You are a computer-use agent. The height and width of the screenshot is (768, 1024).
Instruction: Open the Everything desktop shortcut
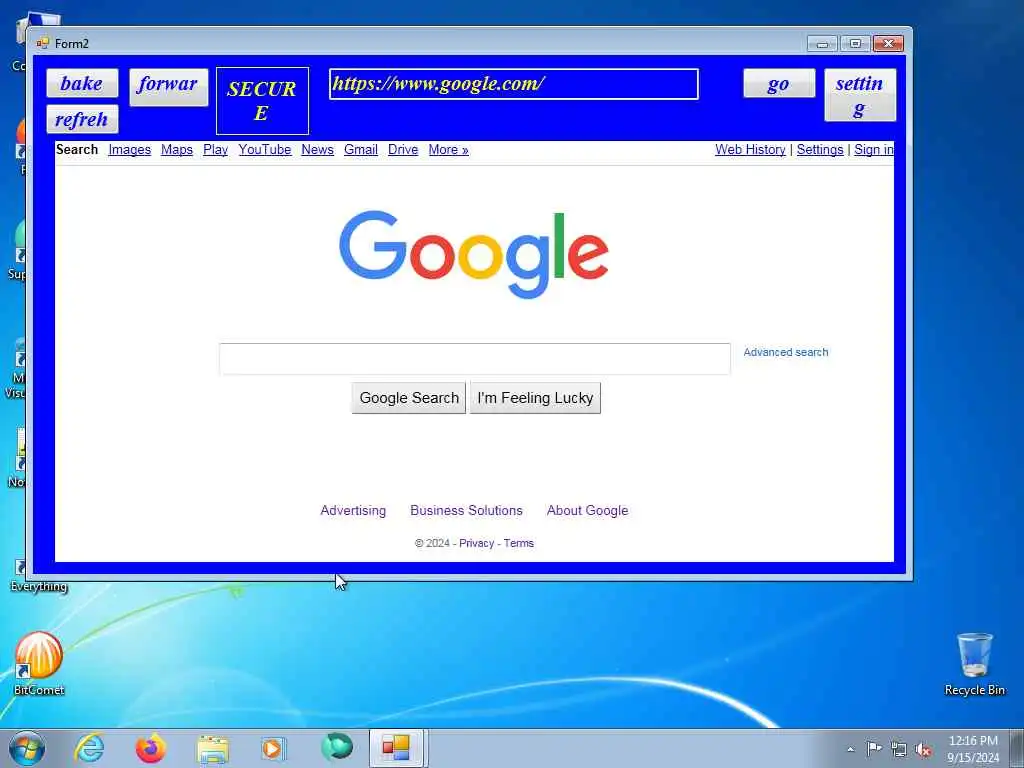[x=39, y=575]
